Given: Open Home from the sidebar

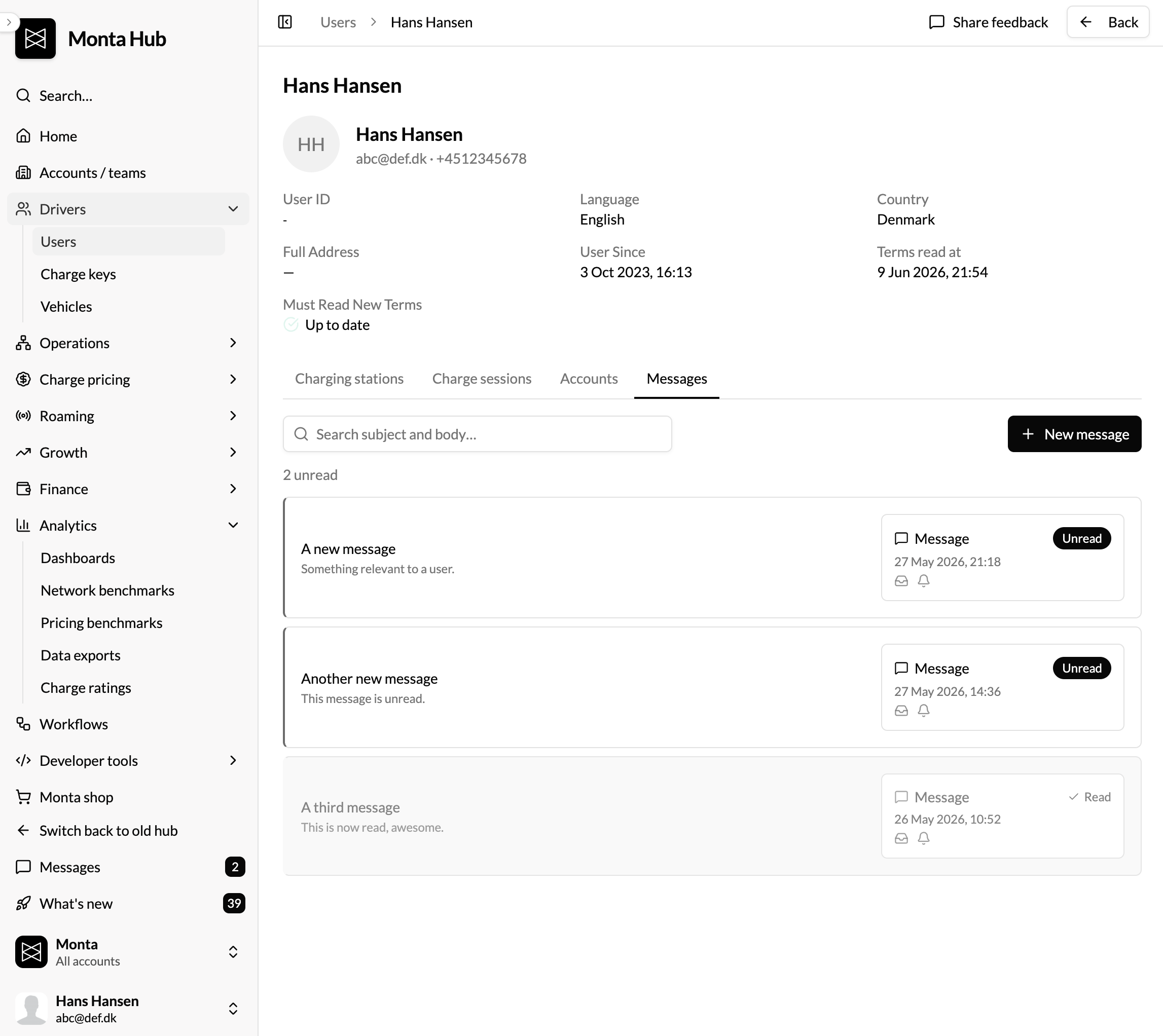Looking at the screenshot, I should [128, 136].
